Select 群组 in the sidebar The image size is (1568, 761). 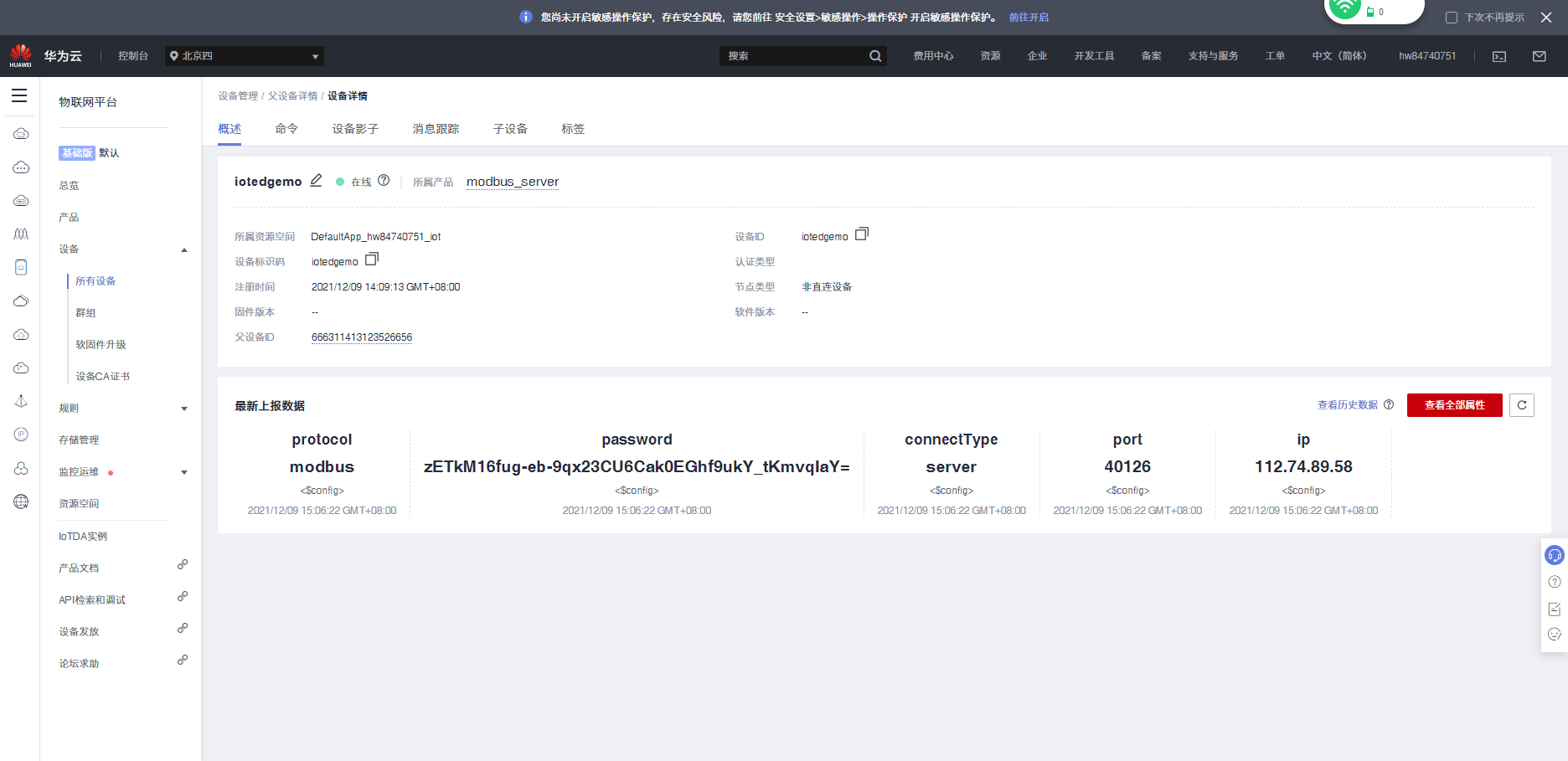click(85, 313)
